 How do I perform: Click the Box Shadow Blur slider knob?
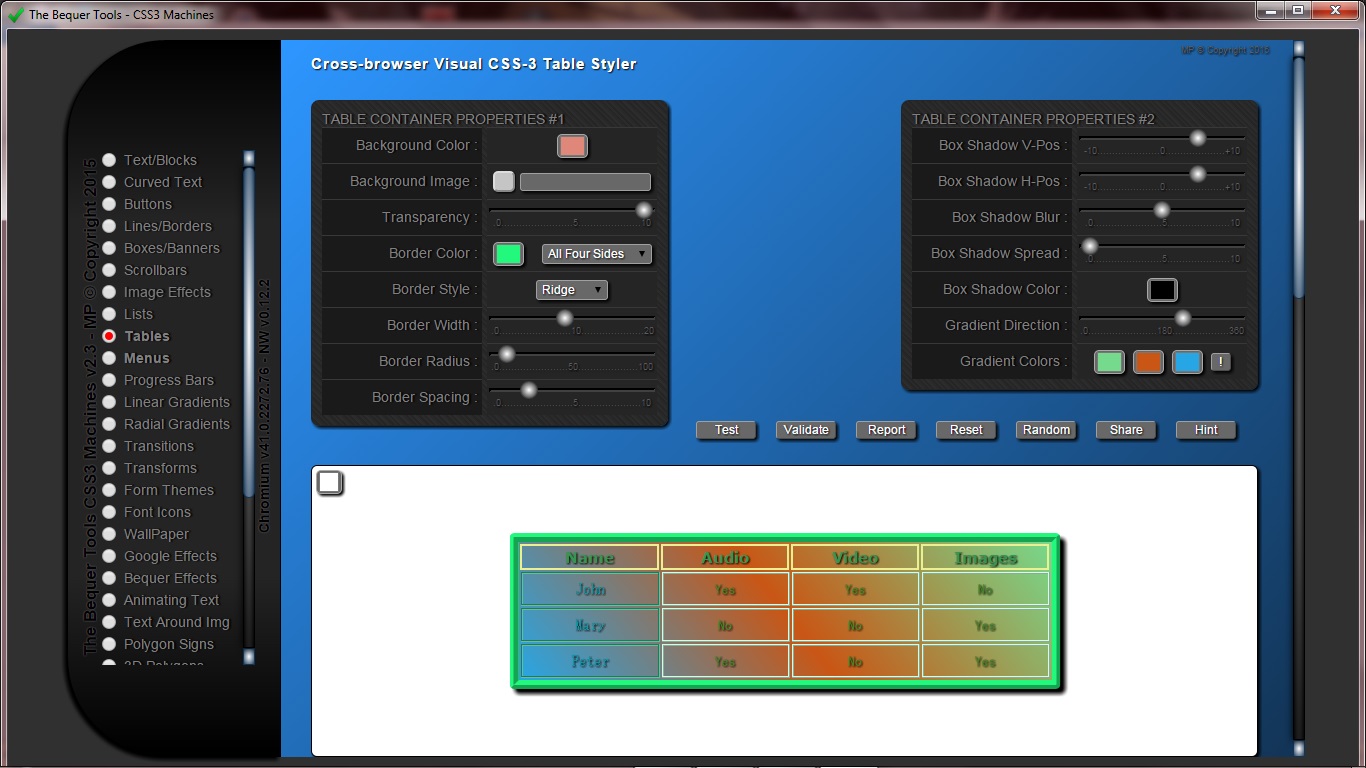(1162, 210)
